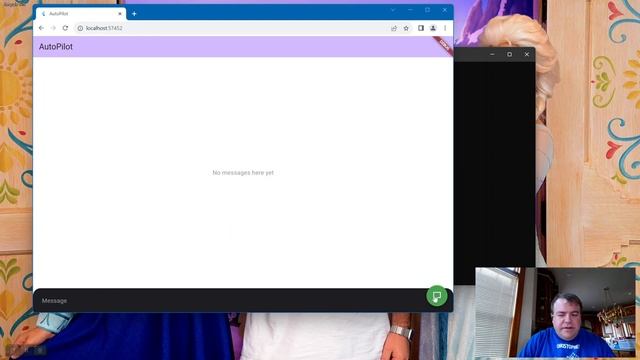This screenshot has width=640, height=360.
Task: Open Chrome three-dot menu
Action: [445, 28]
